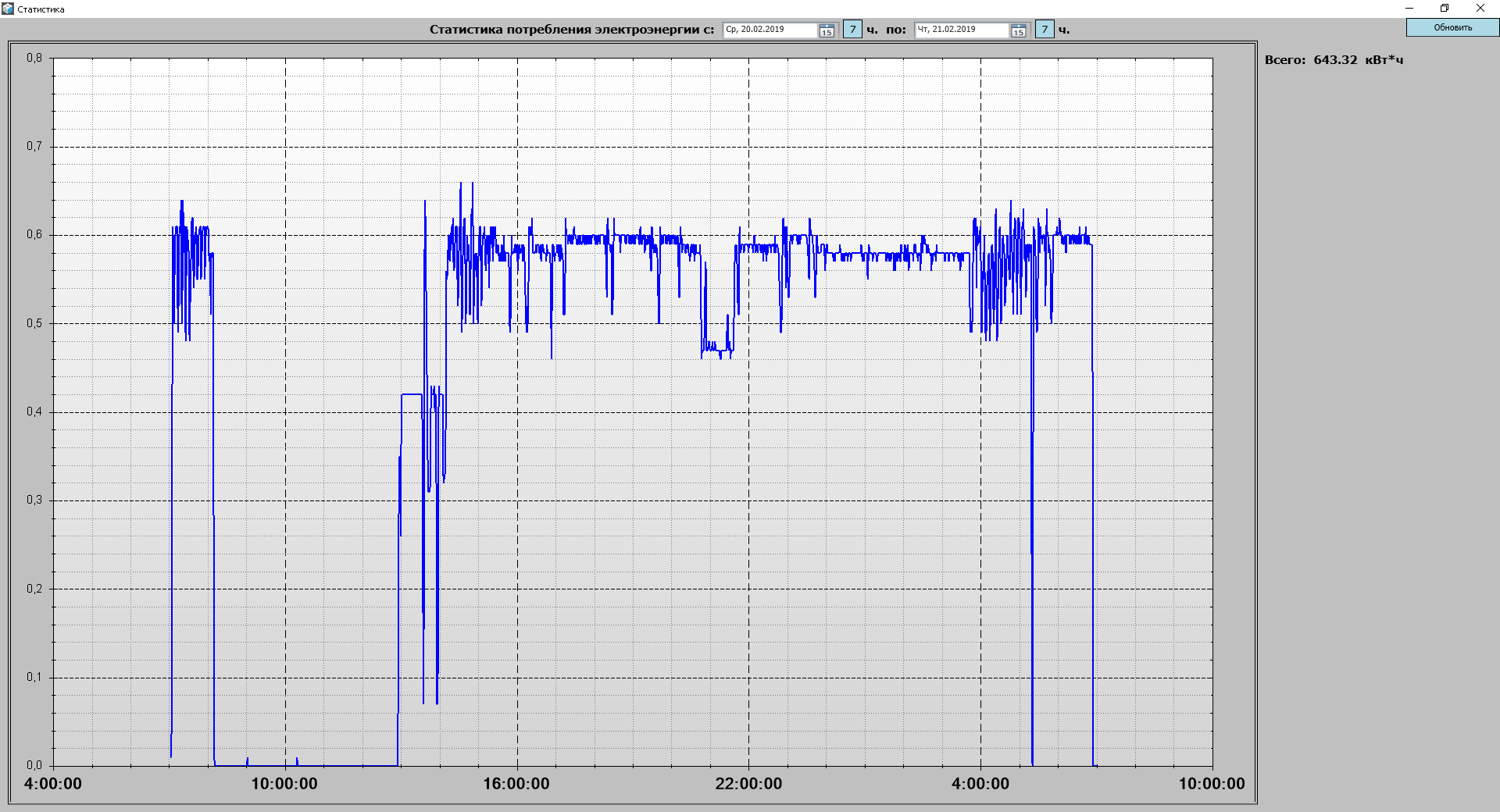The width and height of the screenshot is (1500, 812).
Task: Minimize the Статистика window
Action: click(x=1409, y=9)
